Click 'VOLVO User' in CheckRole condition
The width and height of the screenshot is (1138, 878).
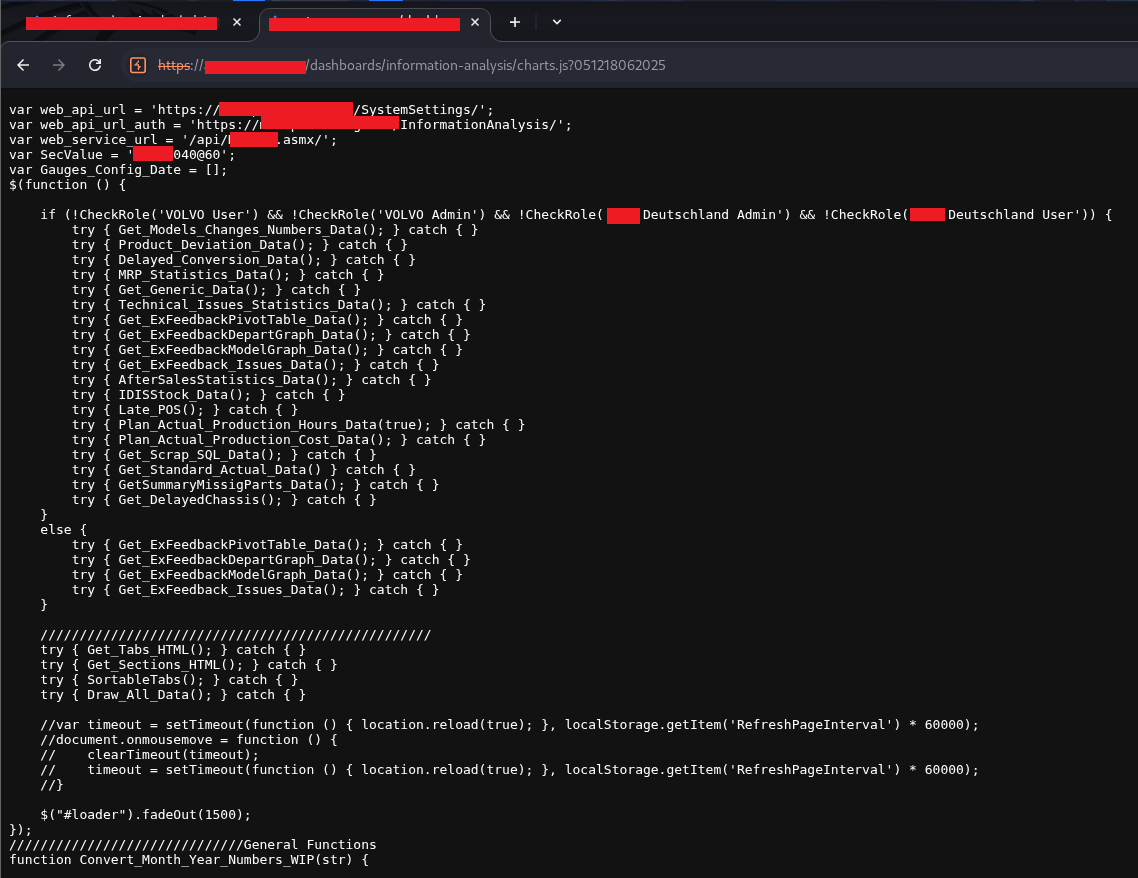[208, 215]
